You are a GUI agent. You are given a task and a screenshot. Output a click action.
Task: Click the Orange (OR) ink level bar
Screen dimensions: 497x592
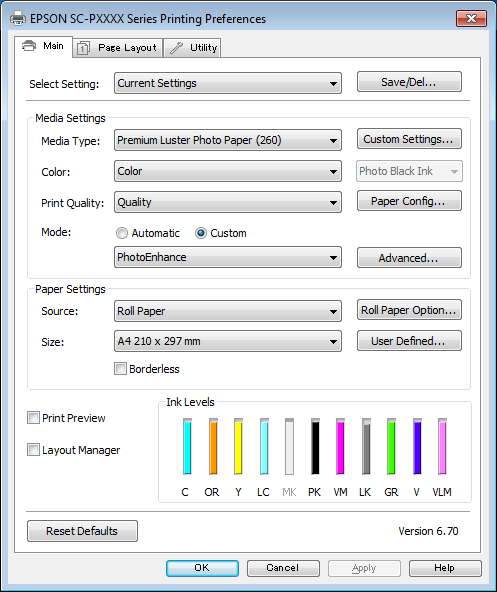coord(213,446)
